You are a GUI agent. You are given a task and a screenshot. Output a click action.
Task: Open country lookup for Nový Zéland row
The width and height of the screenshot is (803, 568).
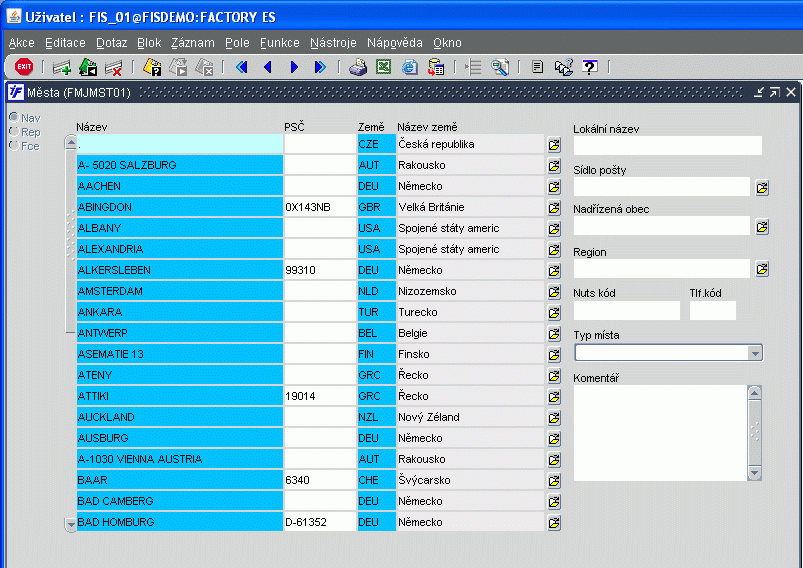click(554, 418)
